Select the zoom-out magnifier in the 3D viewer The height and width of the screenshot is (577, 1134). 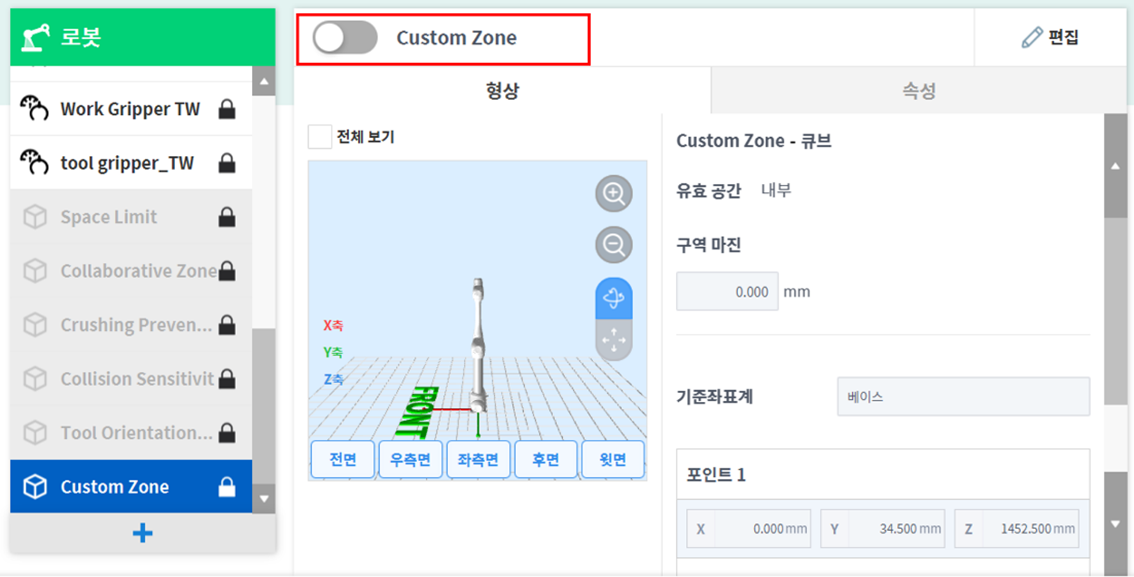click(614, 245)
